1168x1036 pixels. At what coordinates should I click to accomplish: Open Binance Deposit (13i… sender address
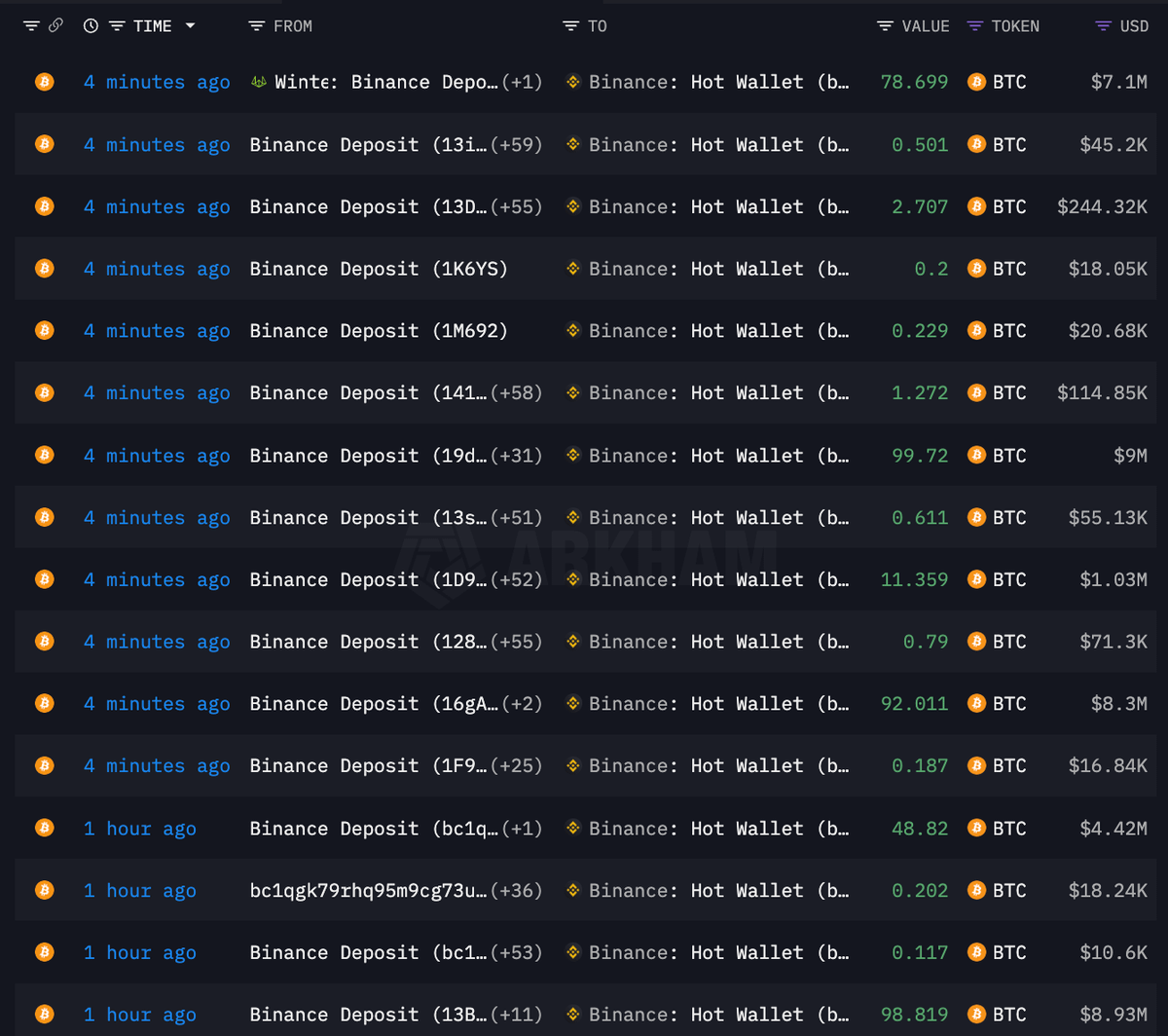(368, 144)
